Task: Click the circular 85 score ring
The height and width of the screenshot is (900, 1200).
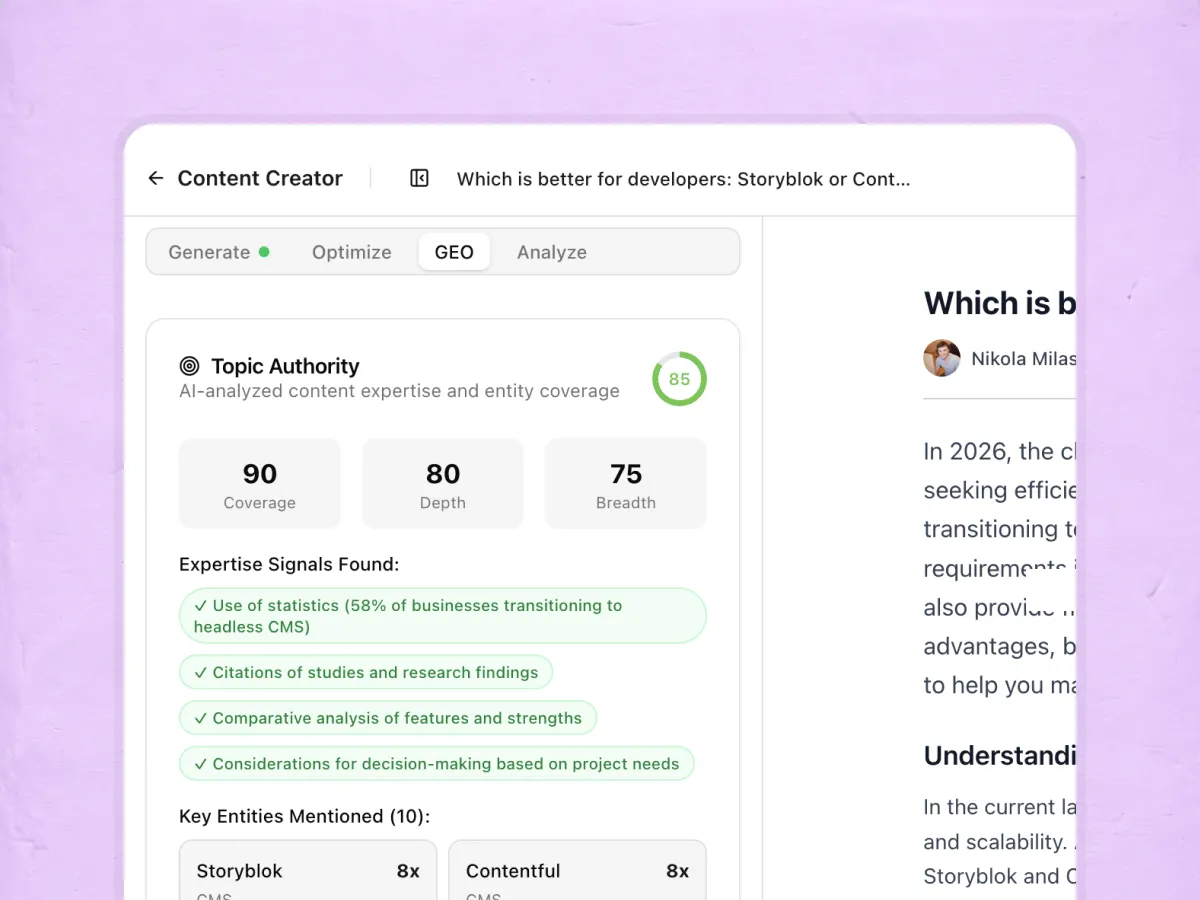Action: [x=679, y=379]
